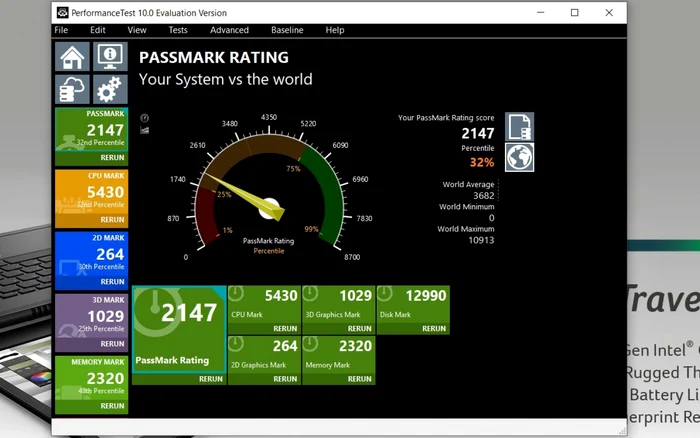Click the orange Percentile label under gauge

[269, 251]
